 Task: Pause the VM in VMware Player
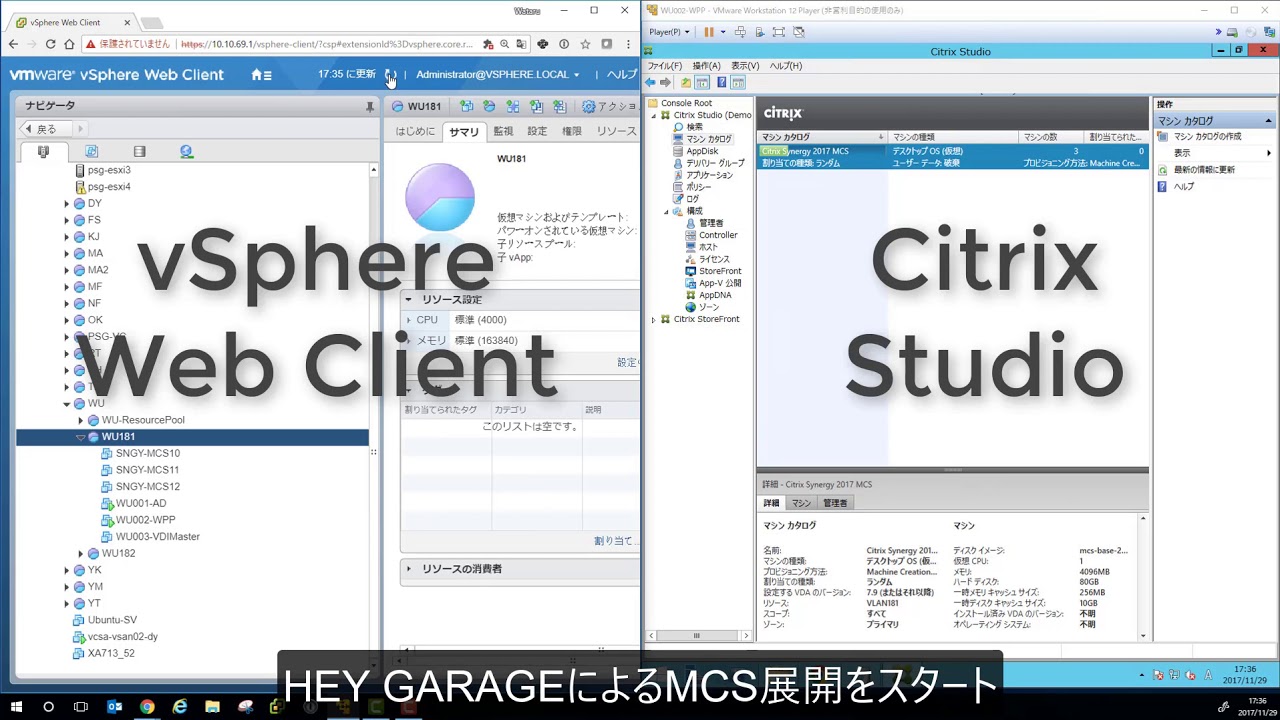[709, 32]
